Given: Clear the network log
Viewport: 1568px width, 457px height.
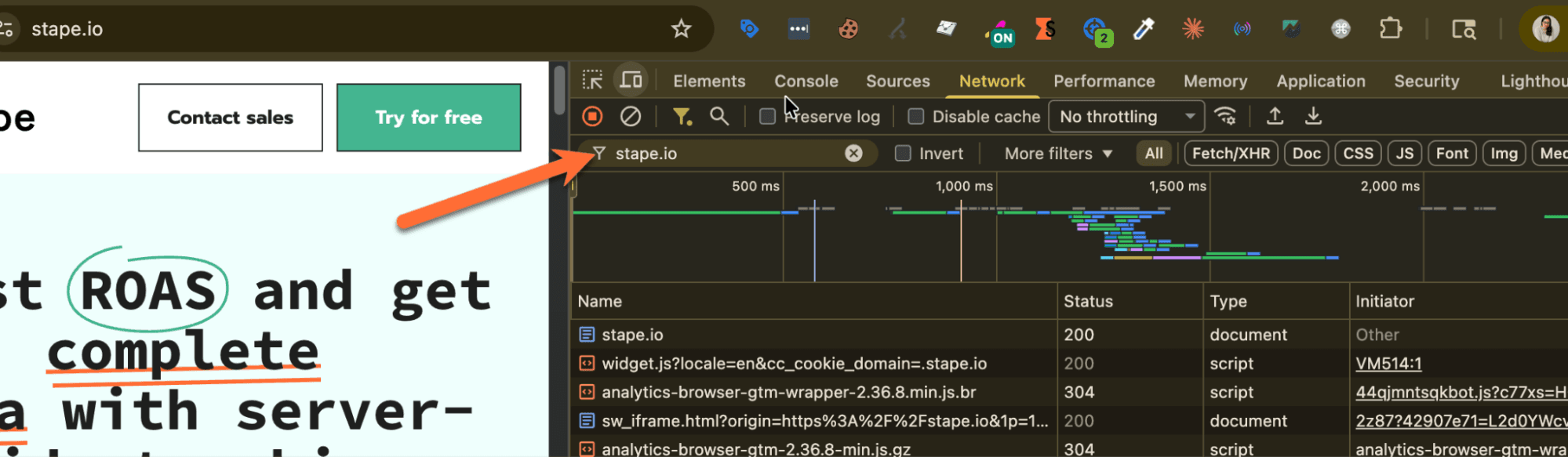Looking at the screenshot, I should tap(631, 117).
